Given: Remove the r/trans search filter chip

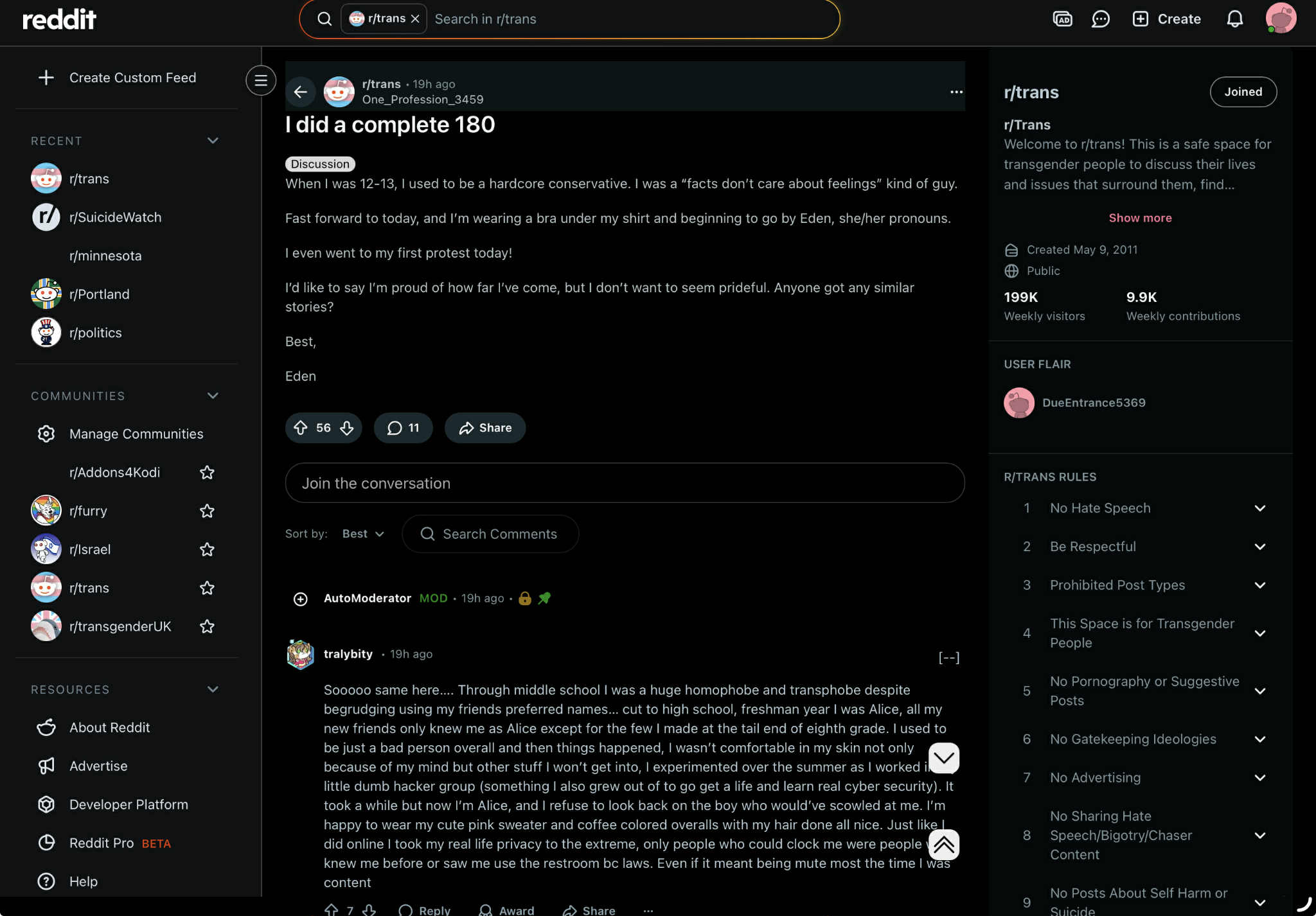Looking at the screenshot, I should click(415, 19).
